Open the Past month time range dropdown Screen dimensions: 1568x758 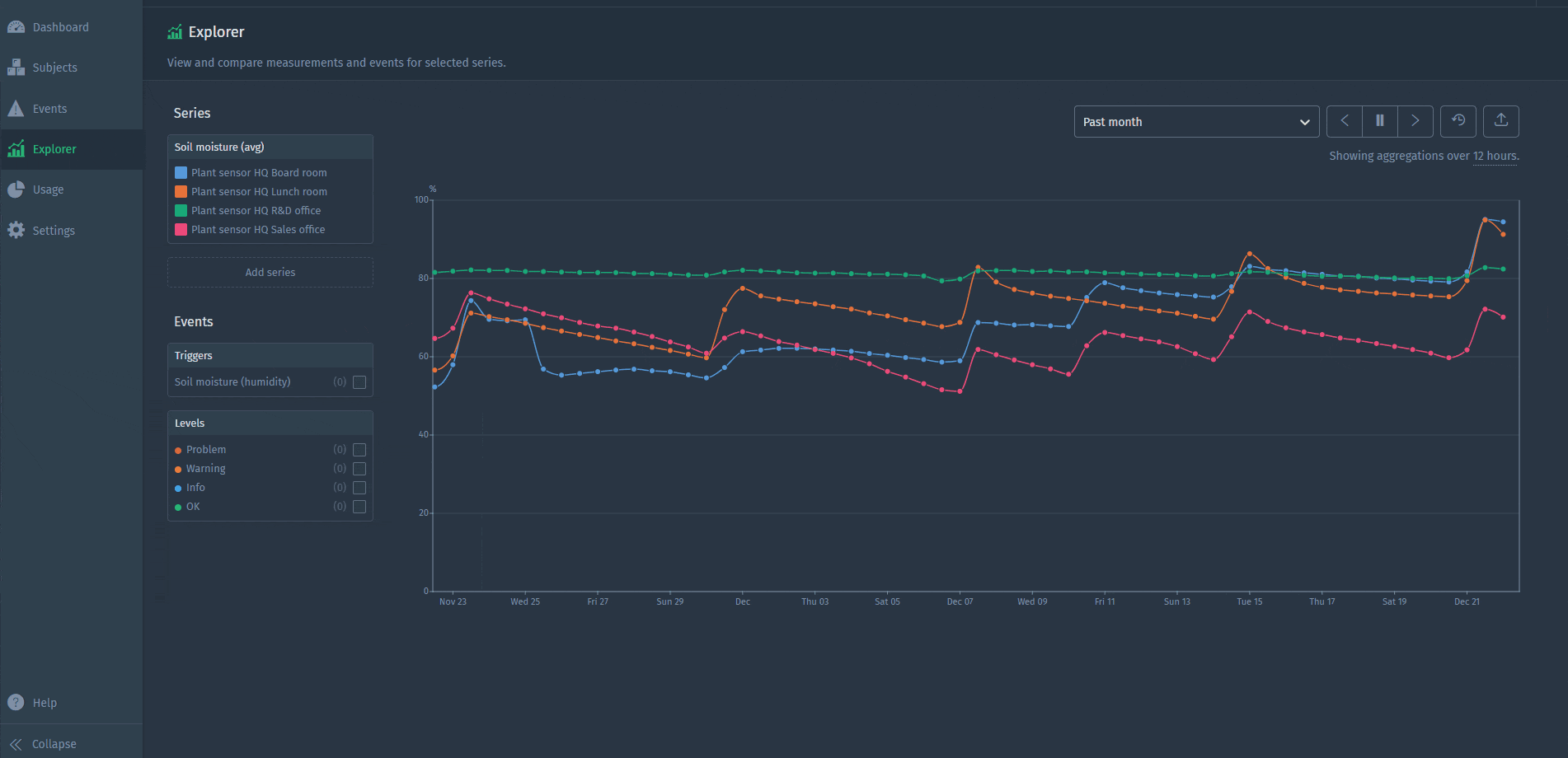1195,121
